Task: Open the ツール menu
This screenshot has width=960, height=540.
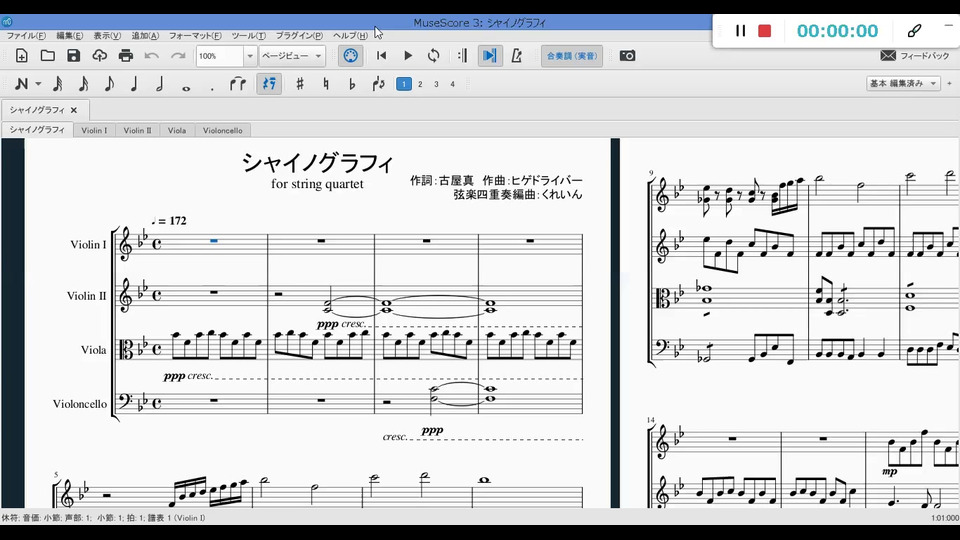Action: pos(248,36)
